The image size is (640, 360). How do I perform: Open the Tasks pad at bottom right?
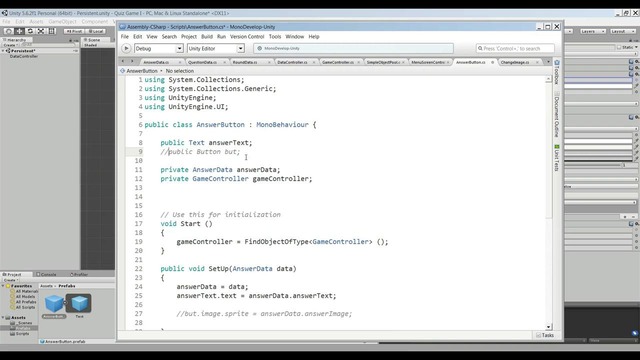coord(545,335)
